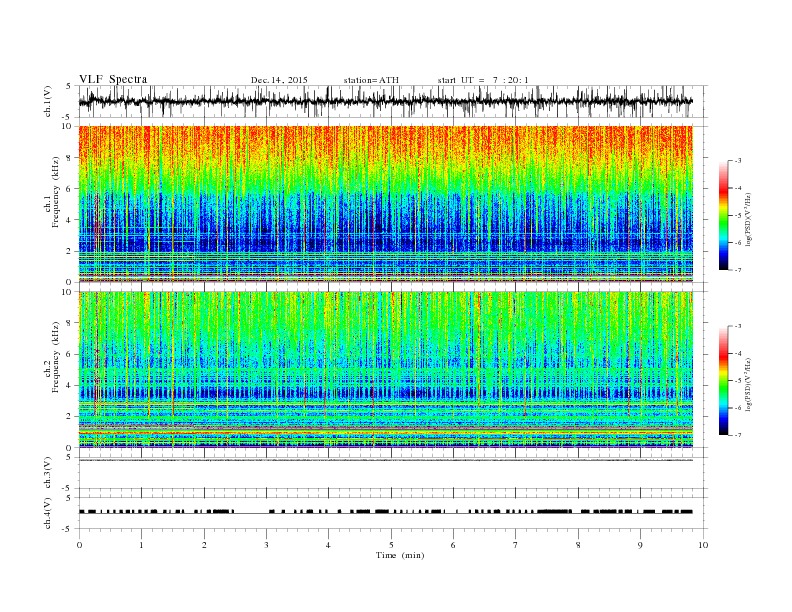The width and height of the screenshot is (792, 612).
Task: Click the "ch.1(V)" waveform axis label
Action: pos(48,101)
